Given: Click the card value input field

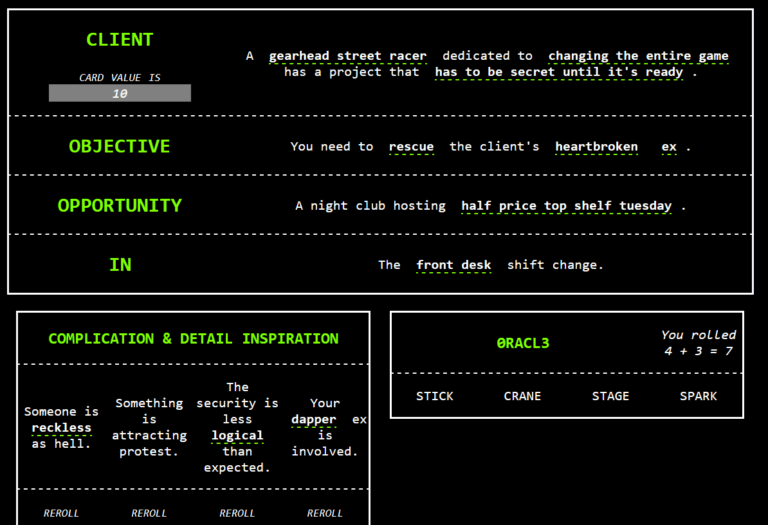Looking at the screenshot, I should 120,93.
